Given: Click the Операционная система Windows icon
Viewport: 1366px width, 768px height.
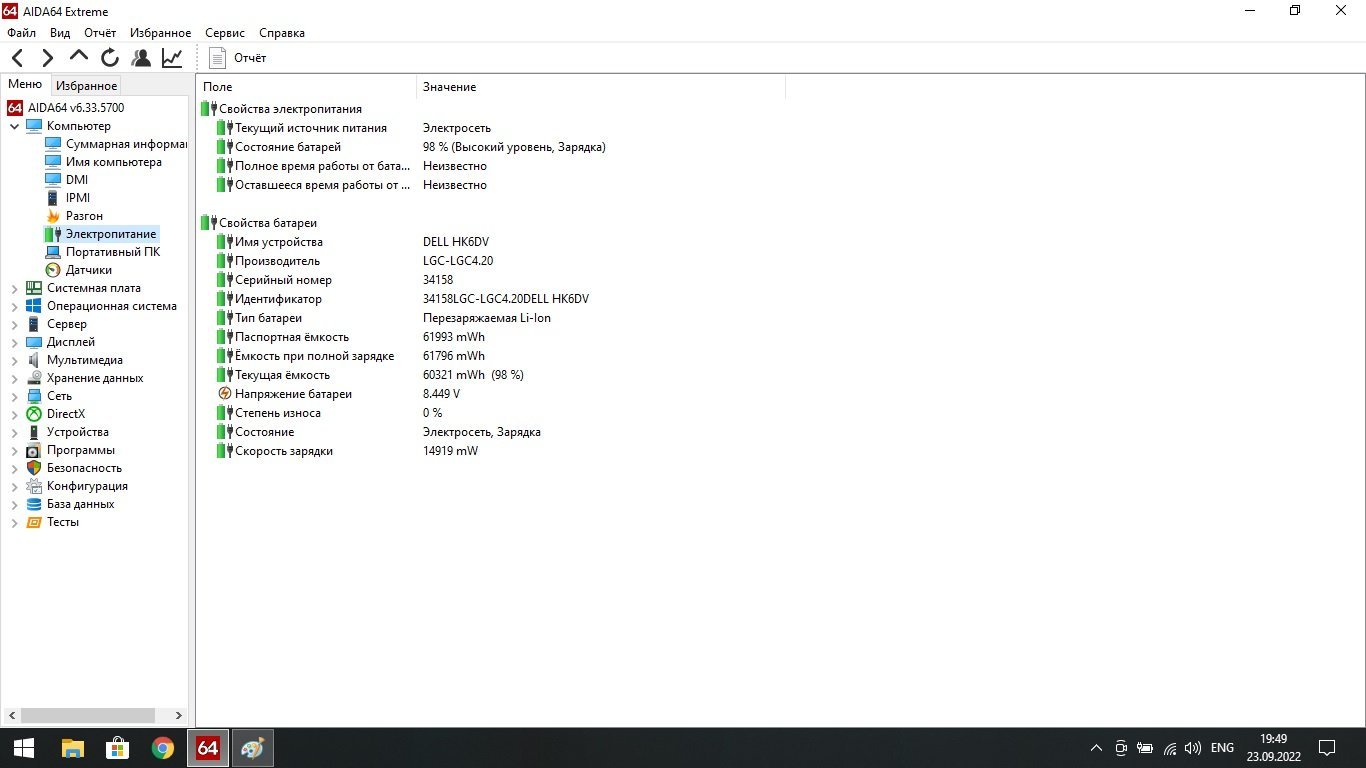Looking at the screenshot, I should click(x=34, y=306).
